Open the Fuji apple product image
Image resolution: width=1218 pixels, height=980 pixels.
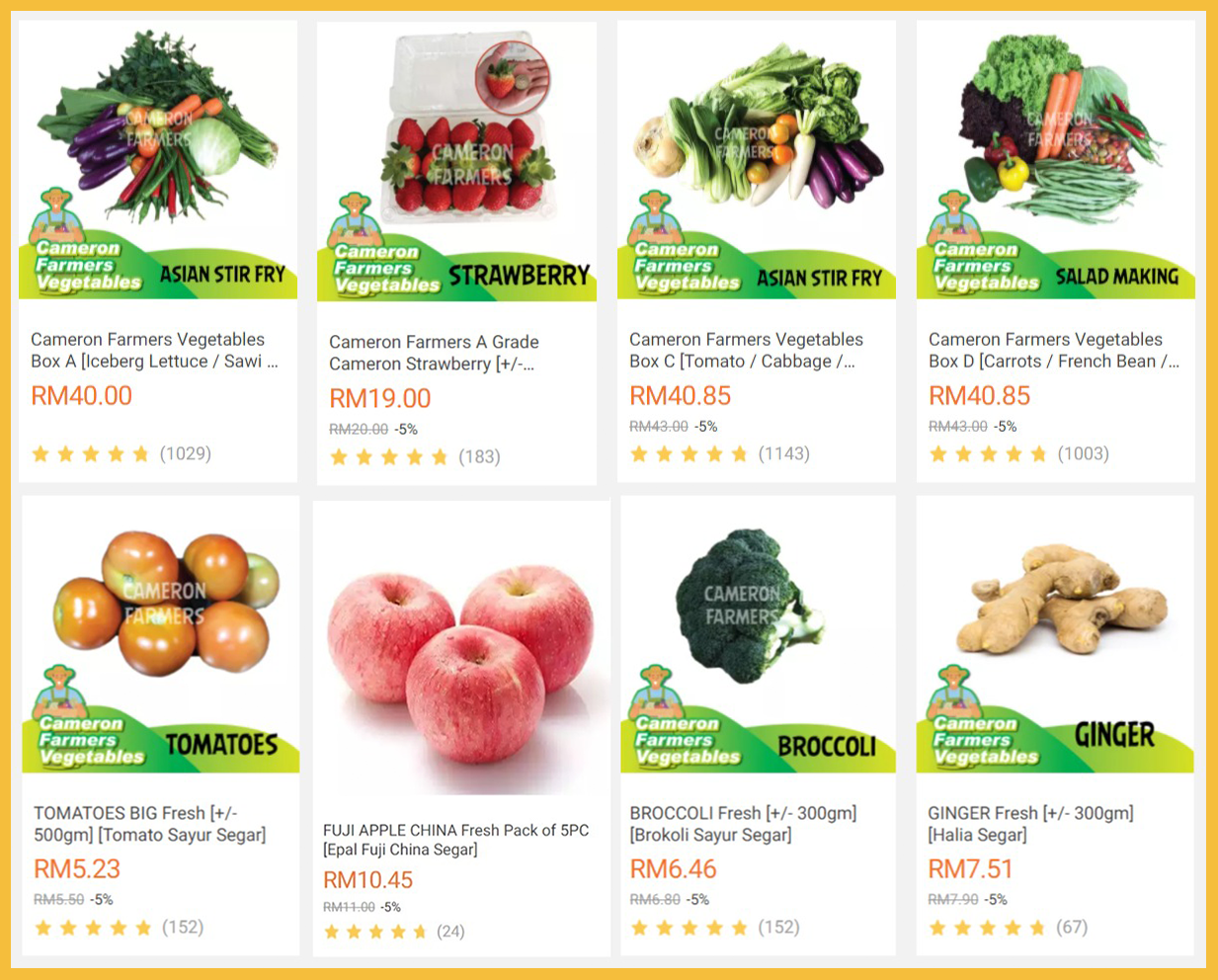461,648
